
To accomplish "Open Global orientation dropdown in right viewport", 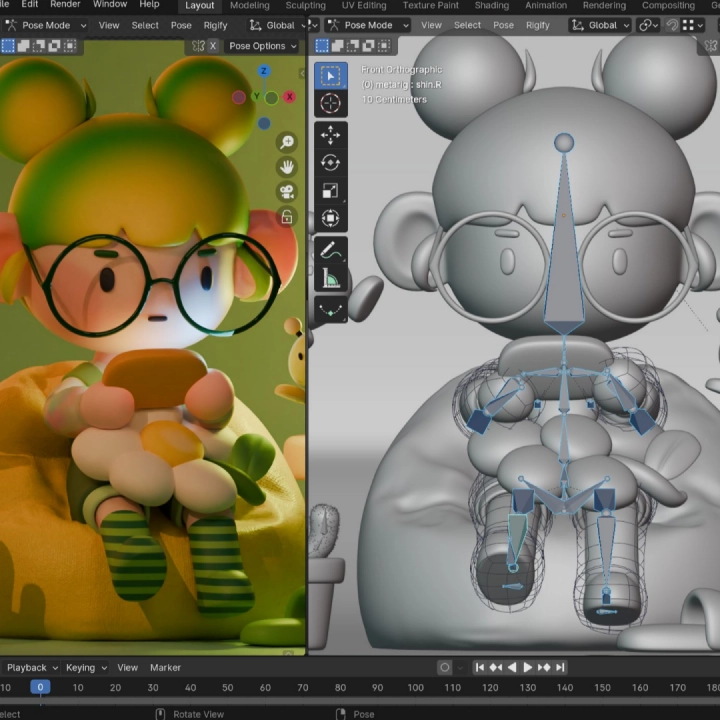I will coord(600,25).
